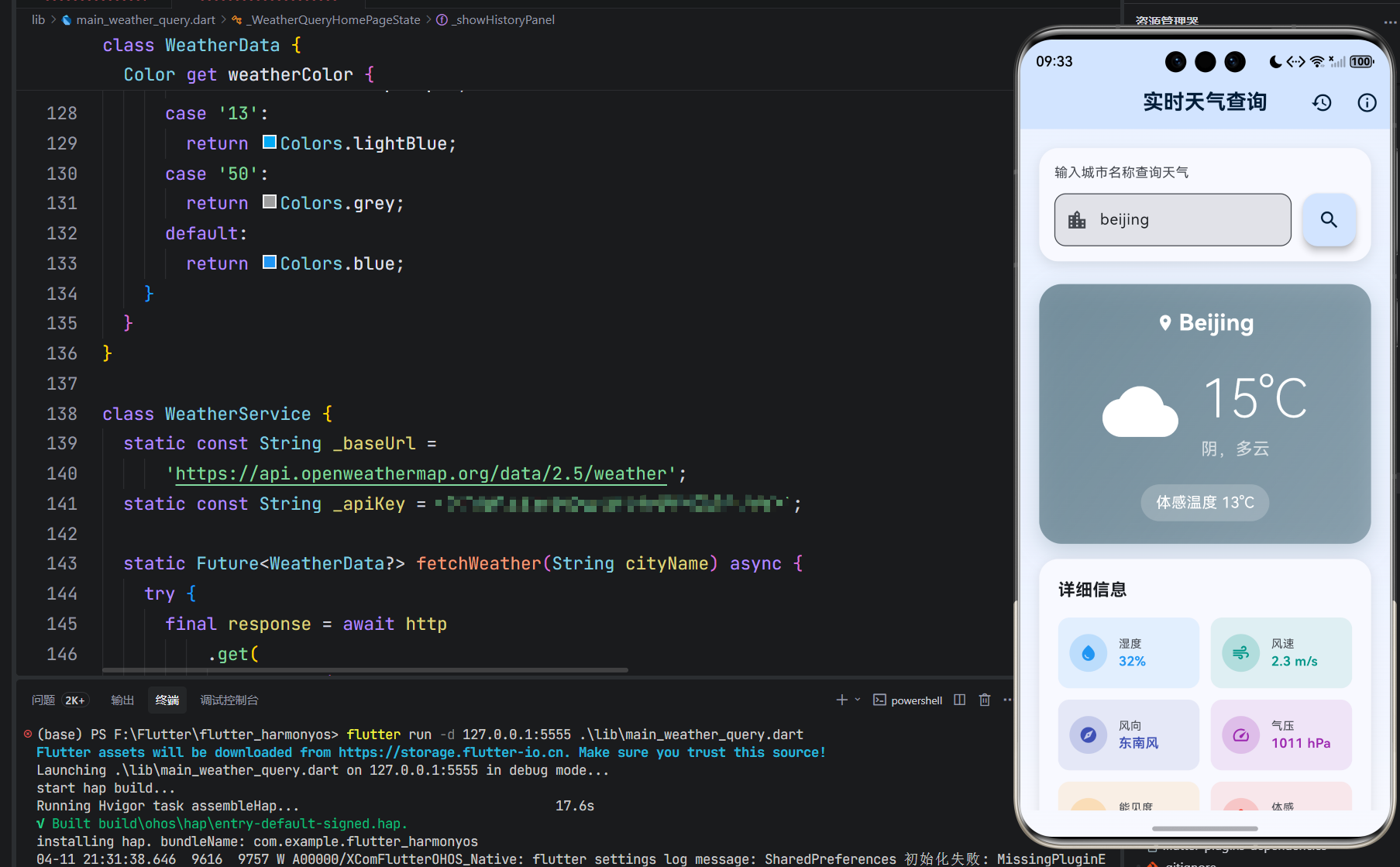Click the 15°C temperature reading
This screenshot has height=867, width=1400.
click(1255, 398)
